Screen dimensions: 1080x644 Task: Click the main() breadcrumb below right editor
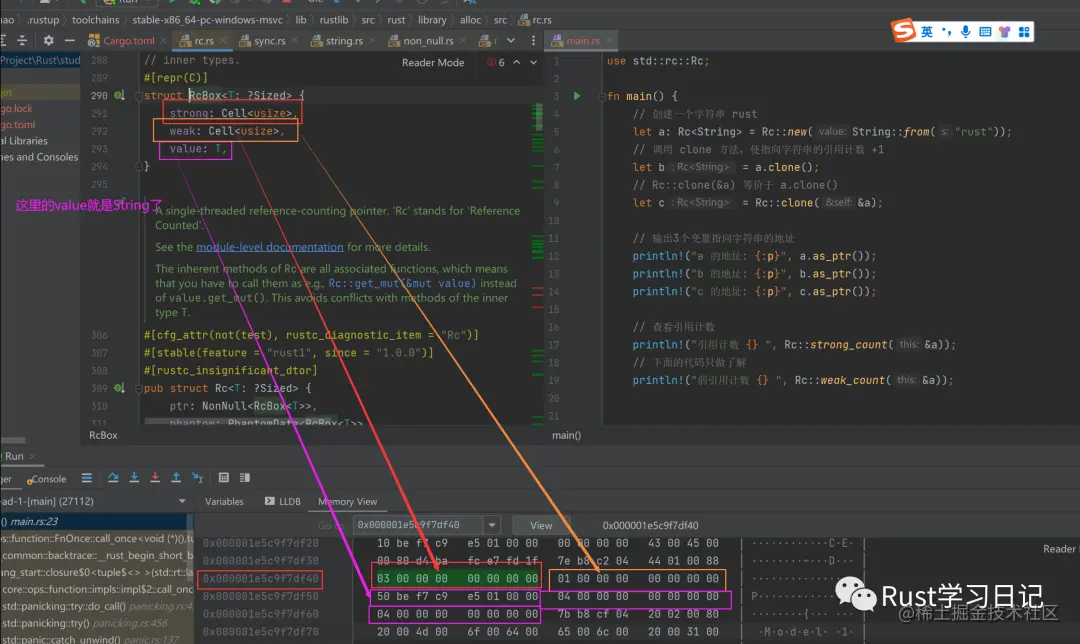click(x=566, y=435)
